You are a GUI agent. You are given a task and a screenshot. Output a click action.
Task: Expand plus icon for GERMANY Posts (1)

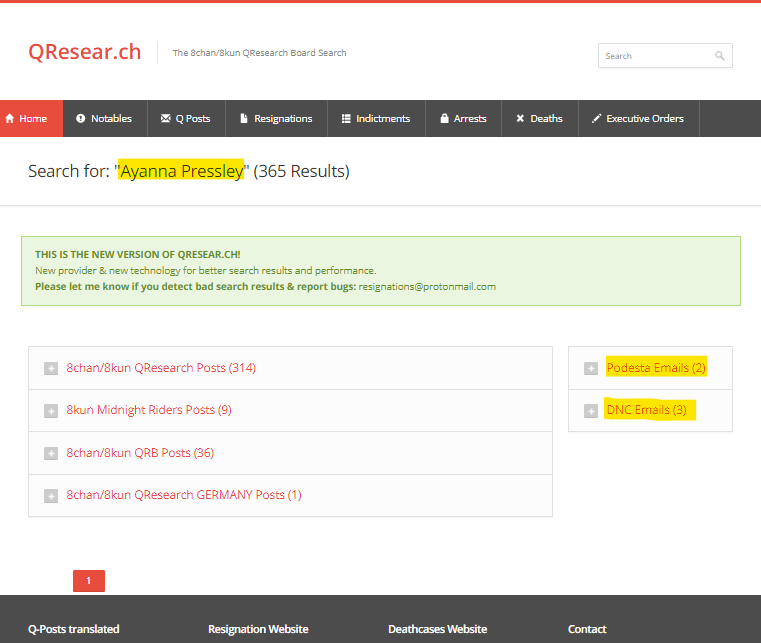click(51, 496)
